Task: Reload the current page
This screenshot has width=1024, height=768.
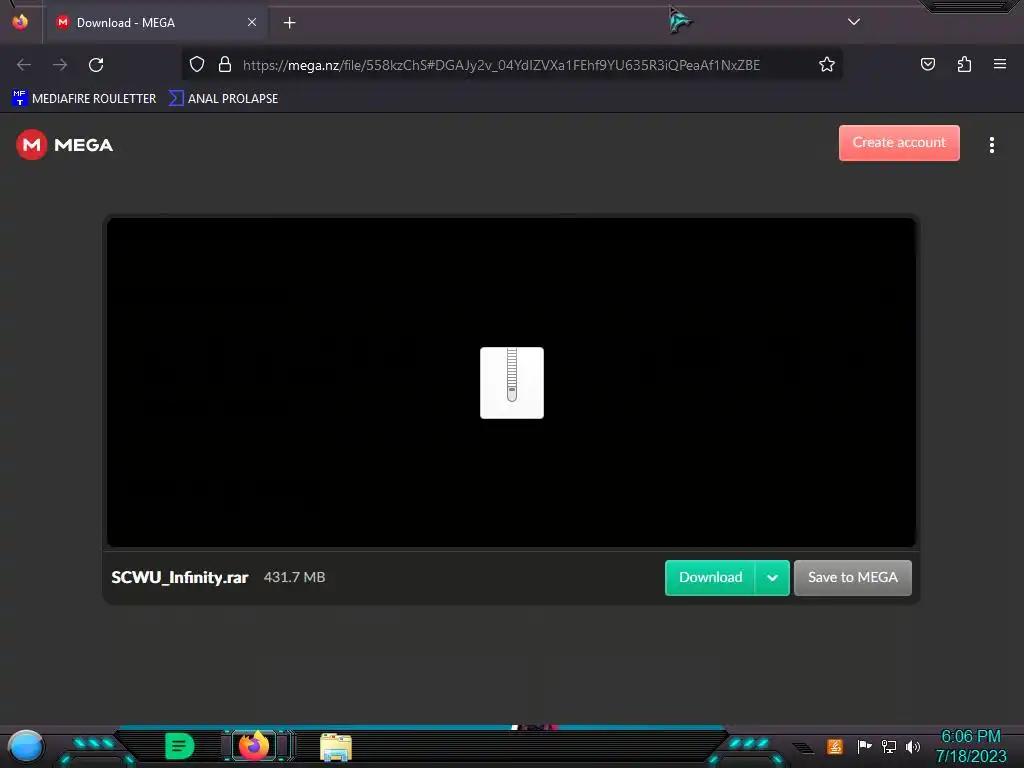Action: (x=96, y=65)
